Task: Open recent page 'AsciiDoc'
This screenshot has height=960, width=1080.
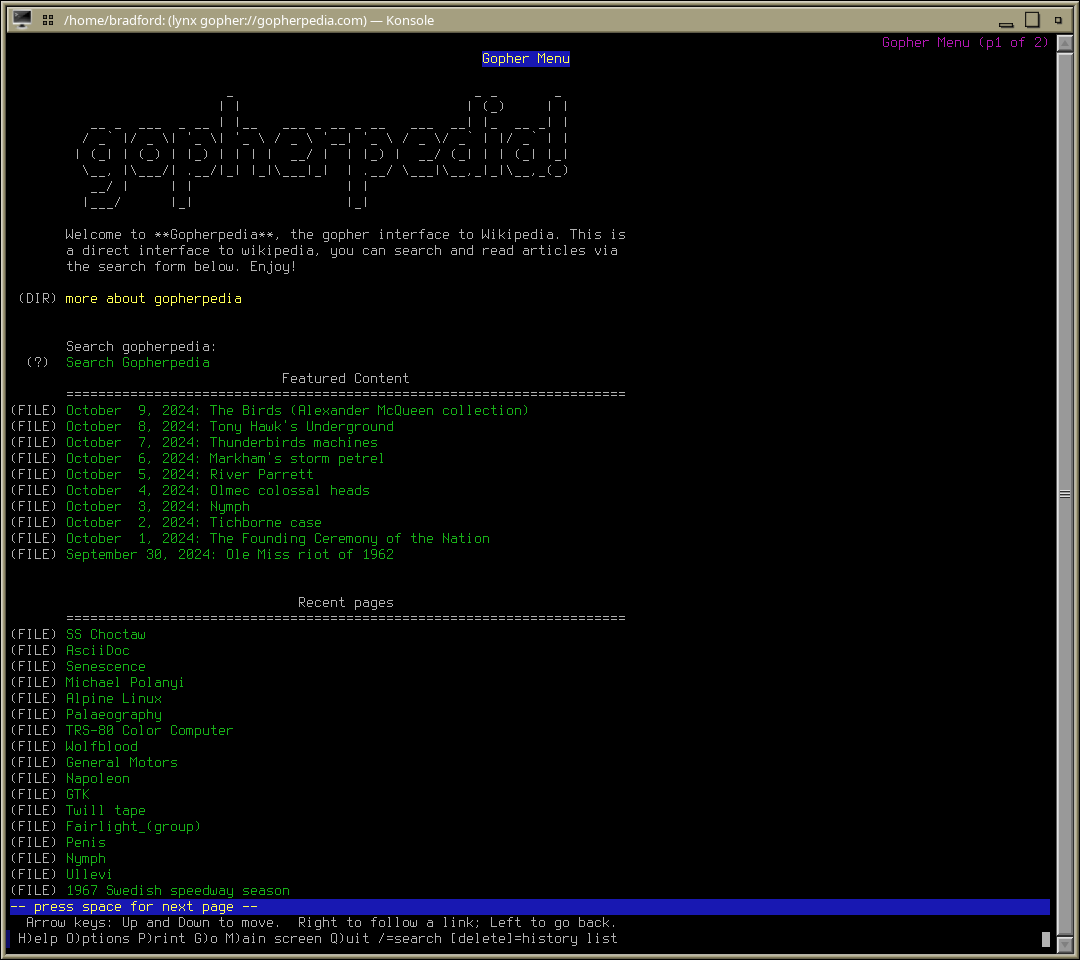Action: pos(97,650)
